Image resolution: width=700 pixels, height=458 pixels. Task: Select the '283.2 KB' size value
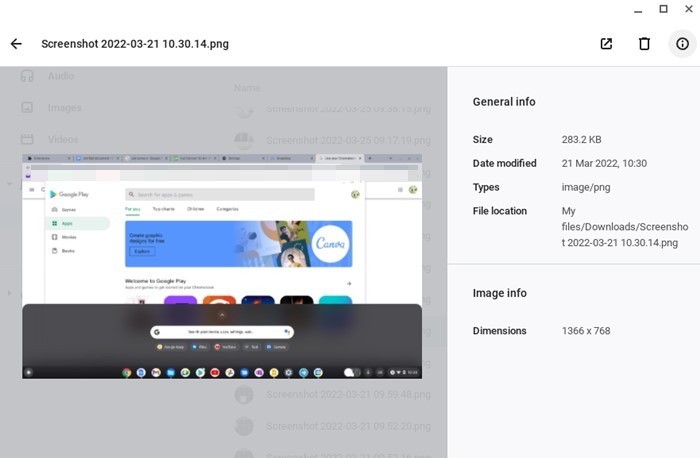click(x=581, y=140)
